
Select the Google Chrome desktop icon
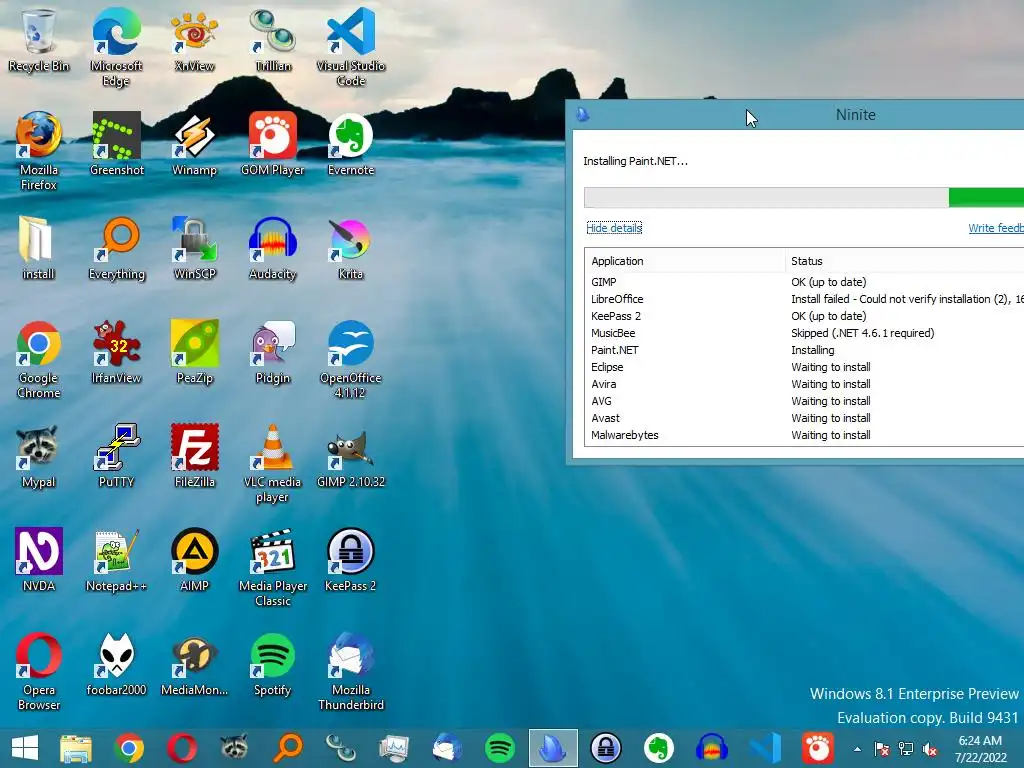(x=39, y=359)
